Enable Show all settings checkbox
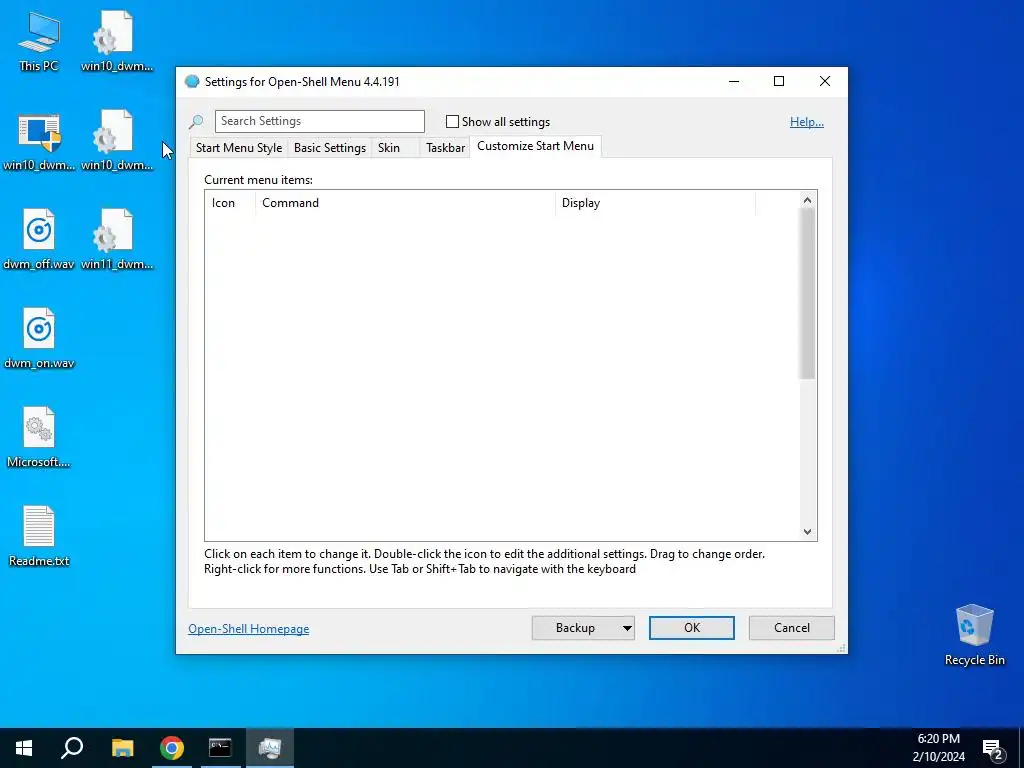 (x=452, y=121)
